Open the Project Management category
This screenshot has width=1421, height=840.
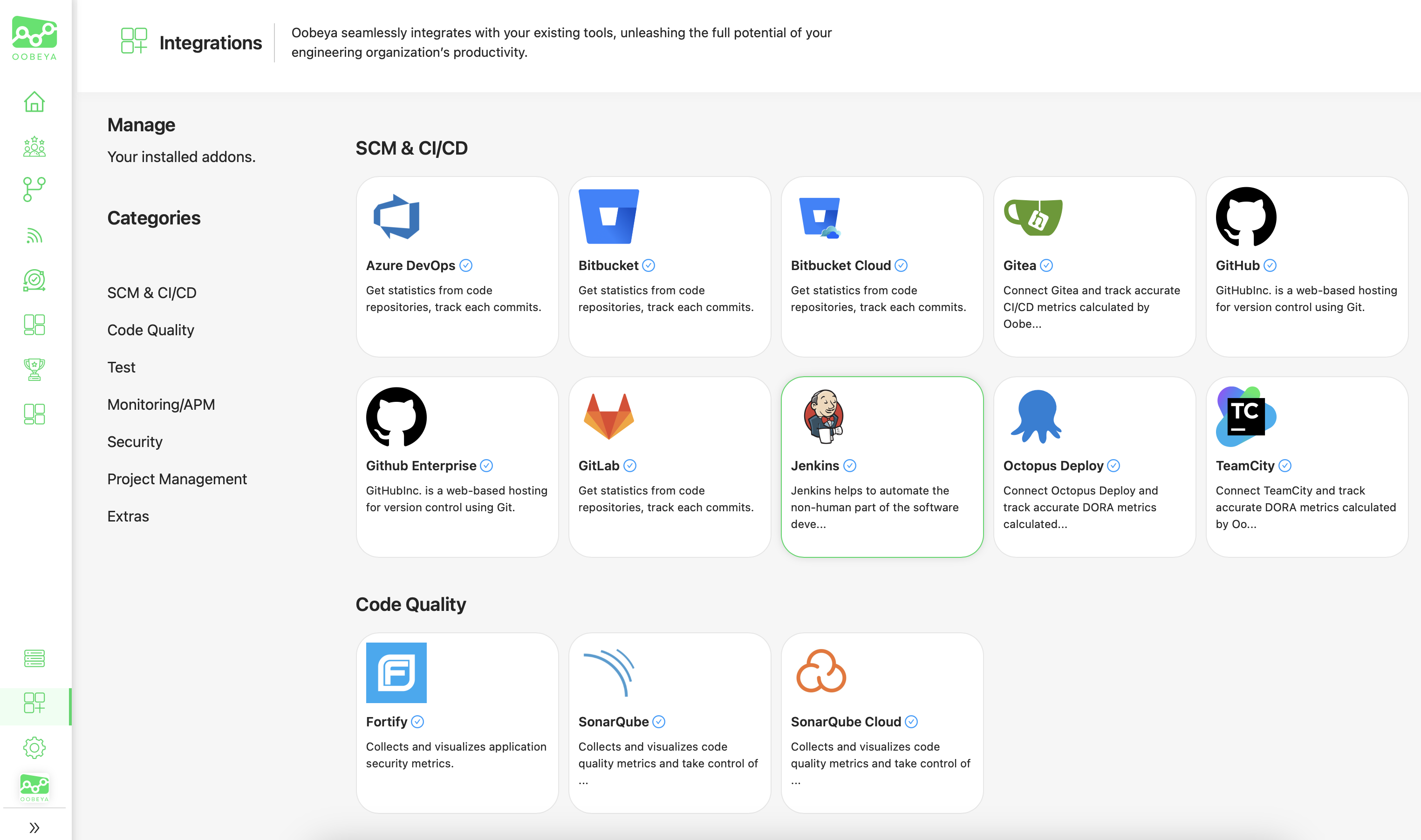177,479
